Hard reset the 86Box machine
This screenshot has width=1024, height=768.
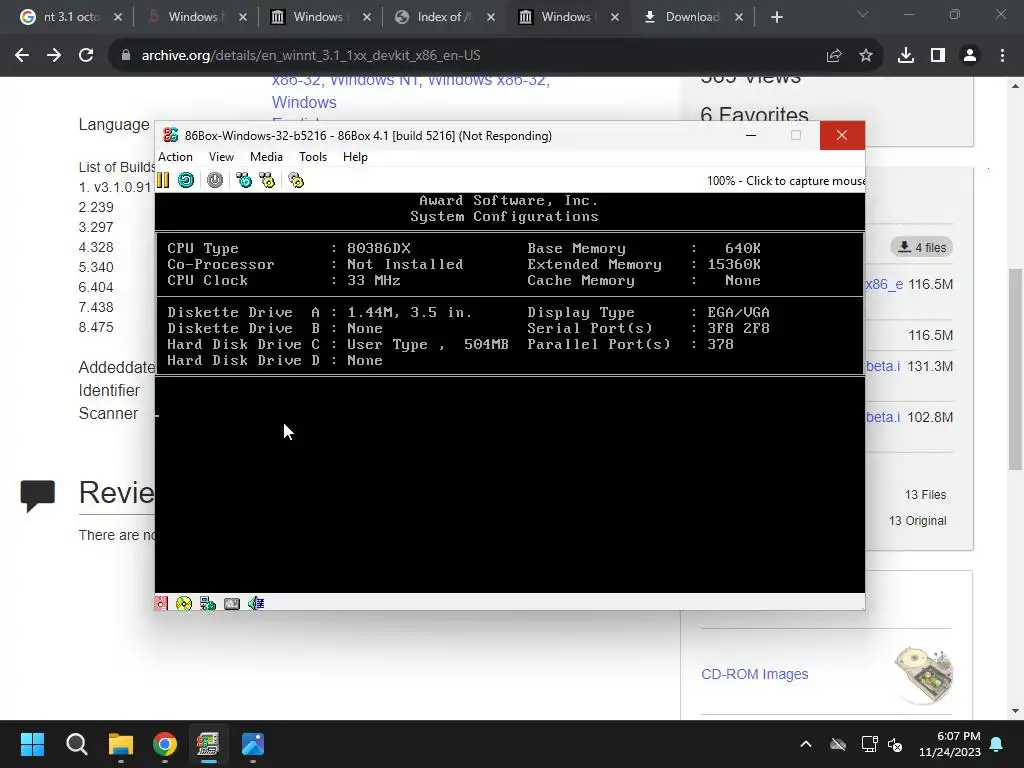click(186, 180)
